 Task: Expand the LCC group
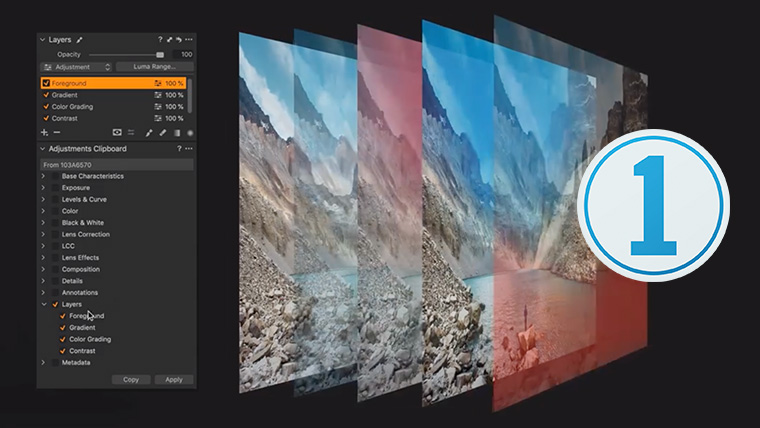[x=43, y=246]
